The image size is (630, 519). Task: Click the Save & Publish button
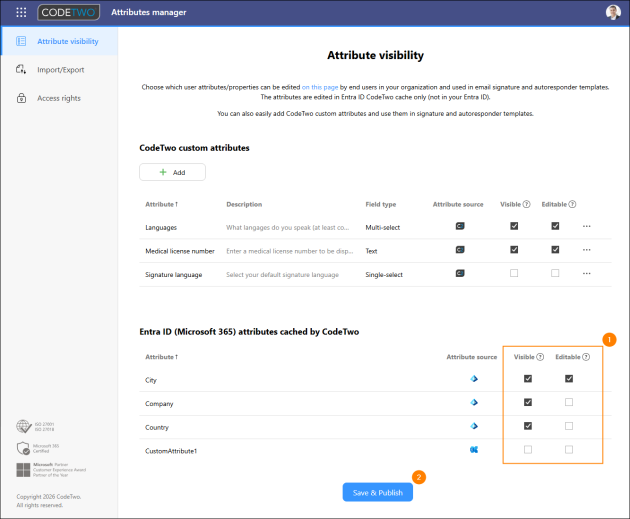click(378, 492)
